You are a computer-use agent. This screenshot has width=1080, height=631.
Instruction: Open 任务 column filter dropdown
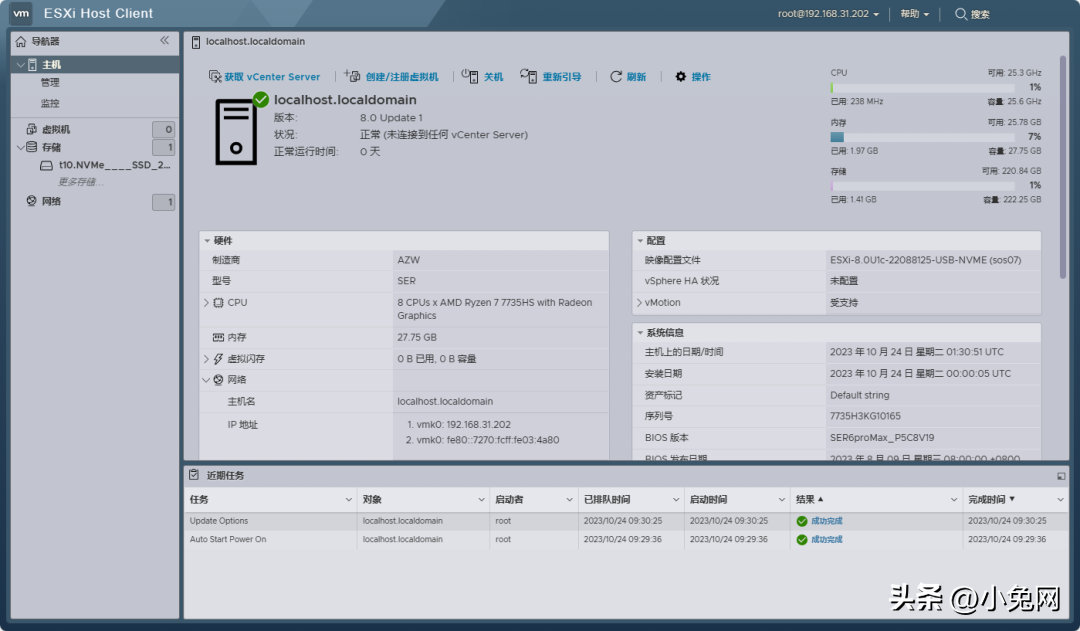tap(349, 499)
